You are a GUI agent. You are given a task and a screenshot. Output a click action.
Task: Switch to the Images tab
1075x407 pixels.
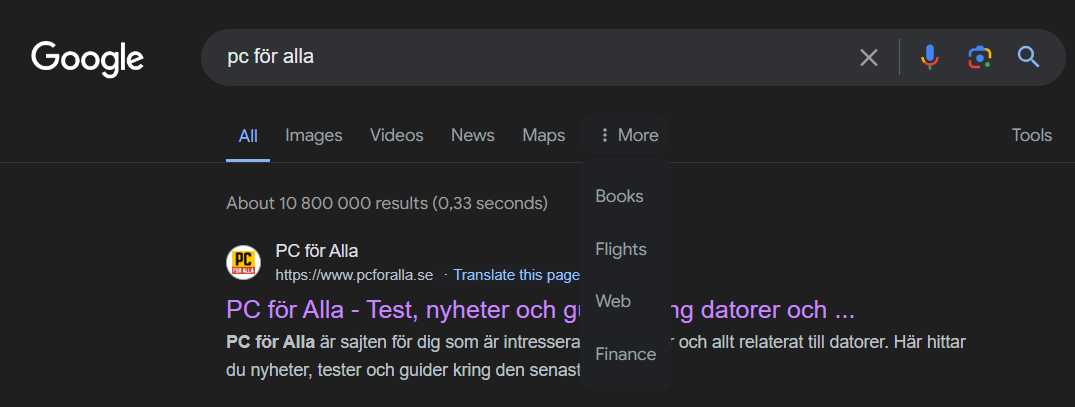[x=313, y=135]
